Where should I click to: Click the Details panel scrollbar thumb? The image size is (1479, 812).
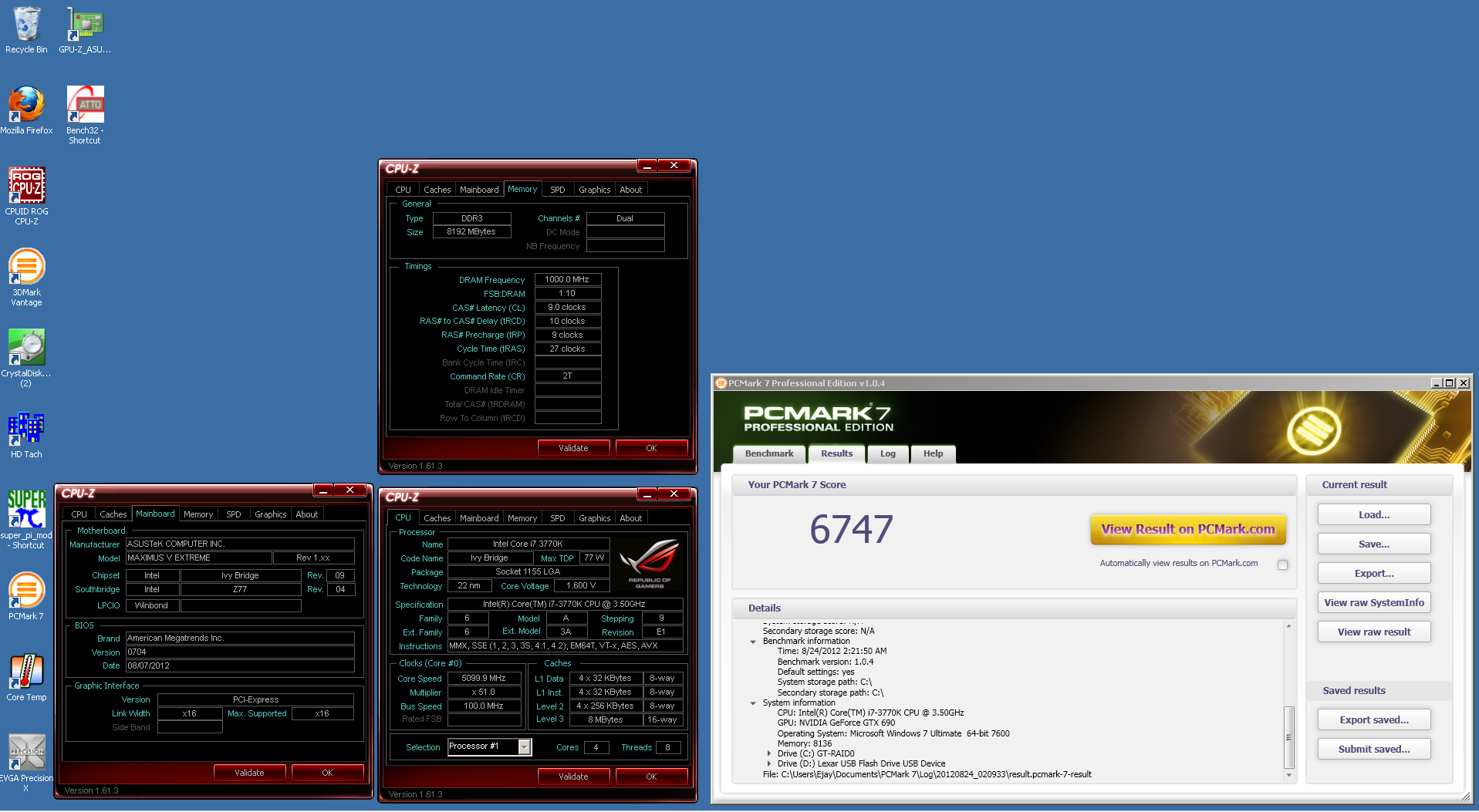click(x=1288, y=736)
